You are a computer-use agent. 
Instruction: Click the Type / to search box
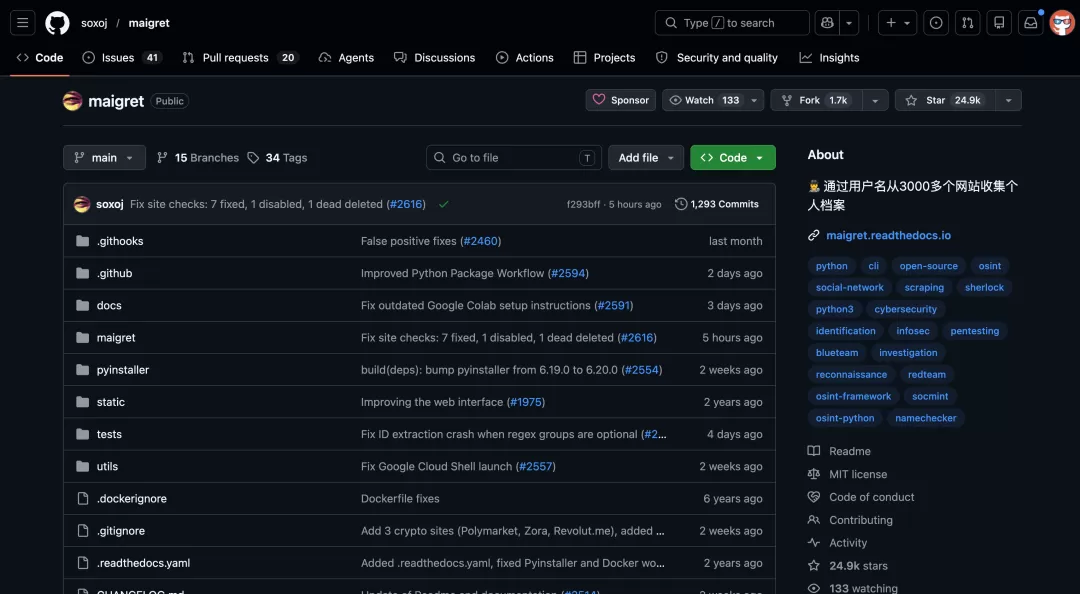pyautogui.click(x=732, y=23)
